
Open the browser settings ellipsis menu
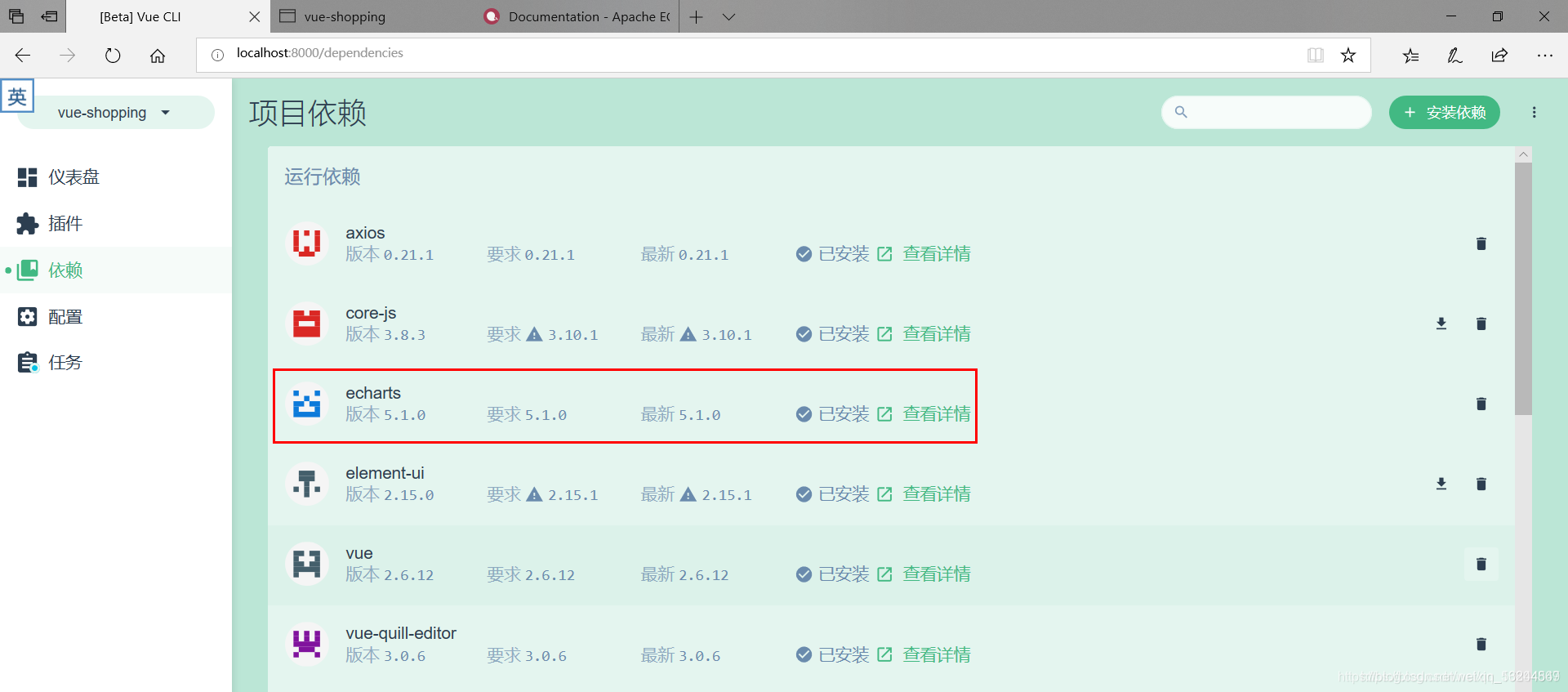[1544, 56]
